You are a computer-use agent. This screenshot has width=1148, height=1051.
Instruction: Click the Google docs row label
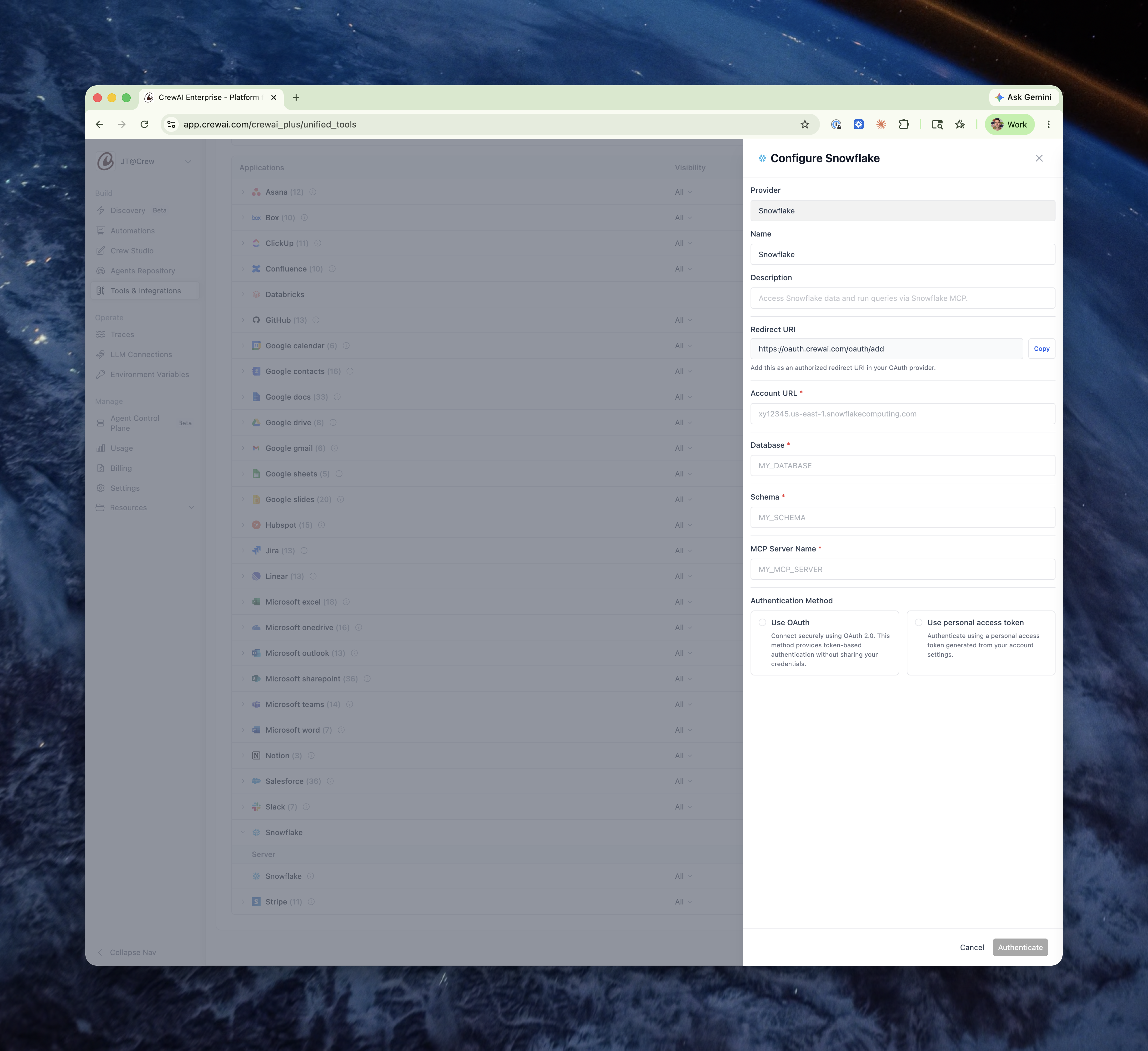[x=287, y=397]
